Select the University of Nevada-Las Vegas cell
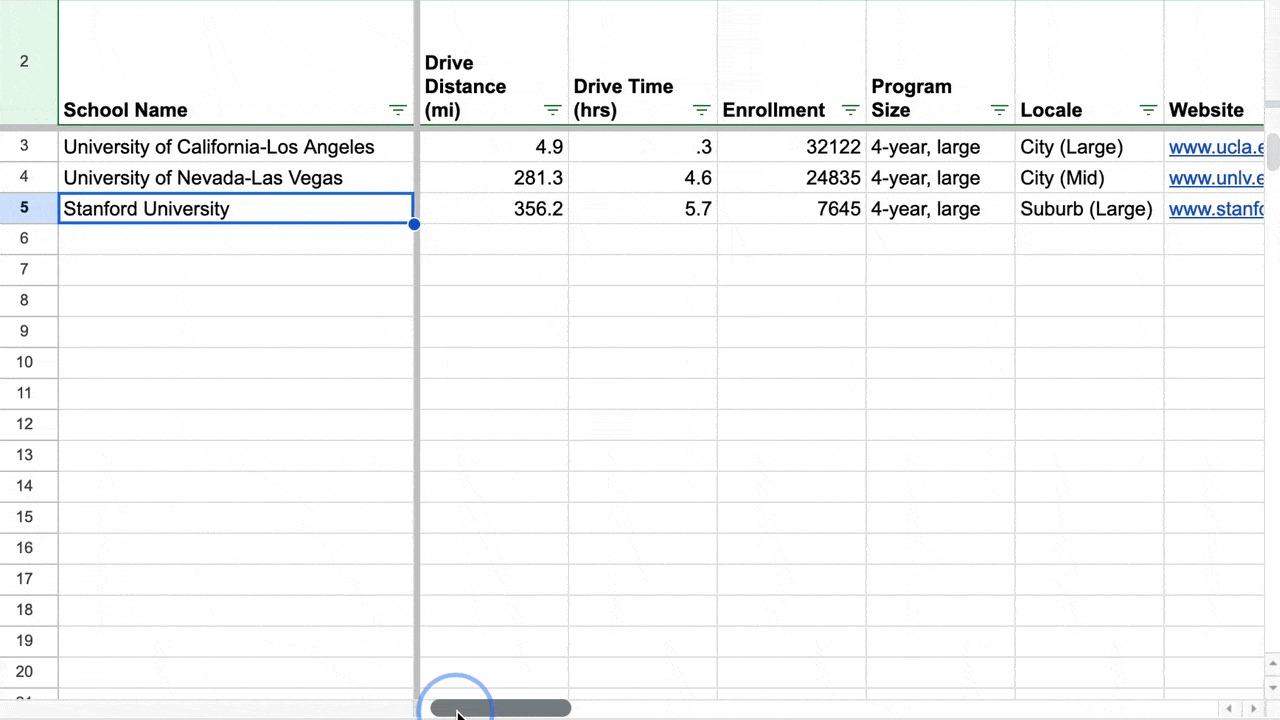This screenshot has width=1280, height=720. click(x=236, y=178)
